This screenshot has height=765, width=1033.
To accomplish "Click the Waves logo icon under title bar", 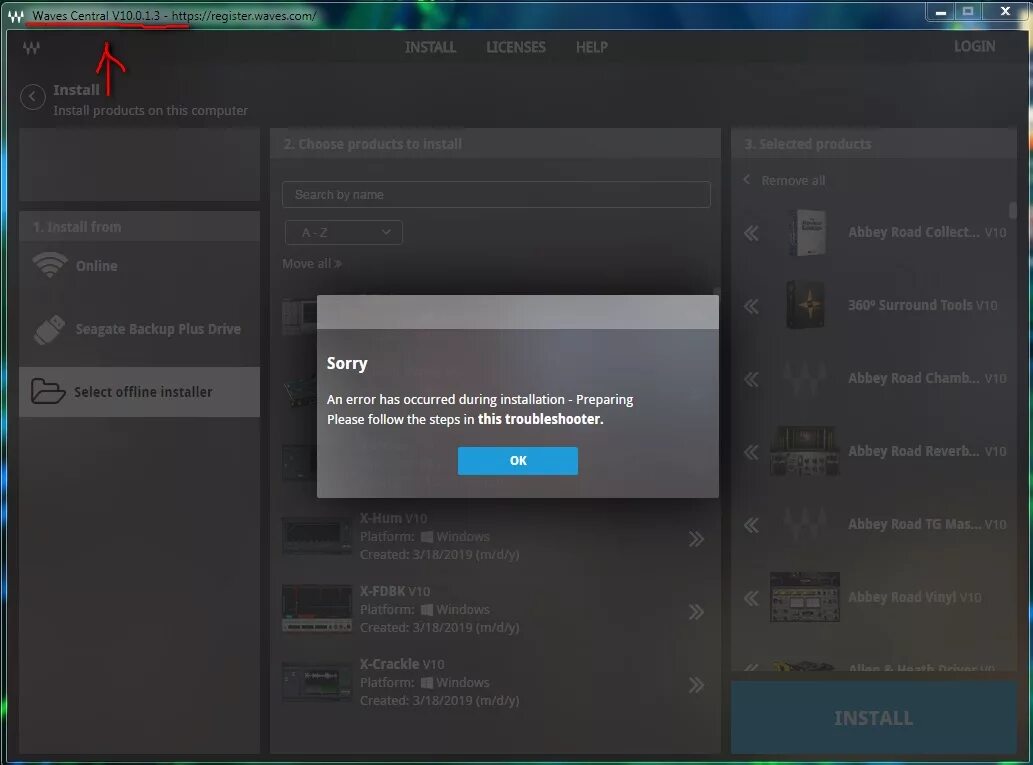I will point(31,48).
